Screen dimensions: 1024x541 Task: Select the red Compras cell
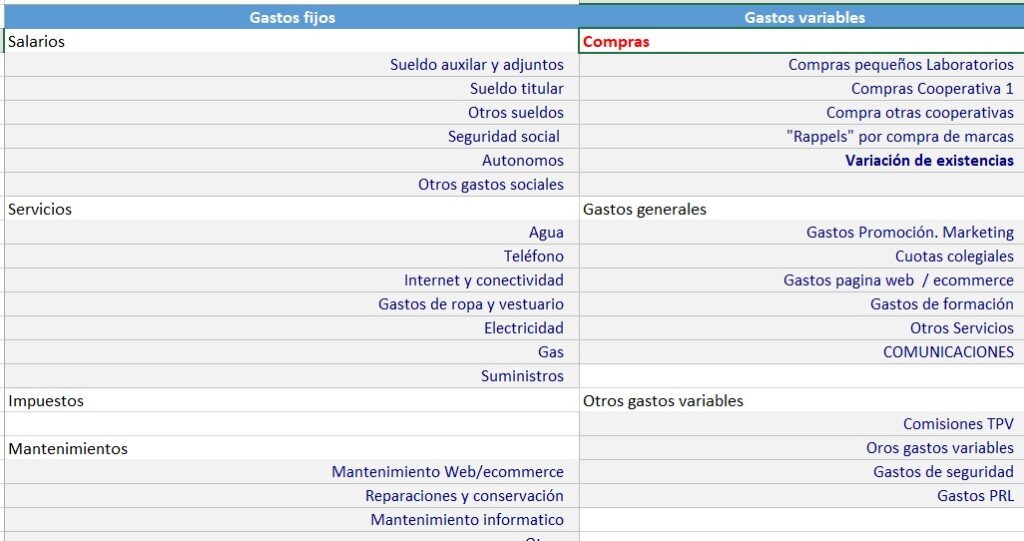801,41
